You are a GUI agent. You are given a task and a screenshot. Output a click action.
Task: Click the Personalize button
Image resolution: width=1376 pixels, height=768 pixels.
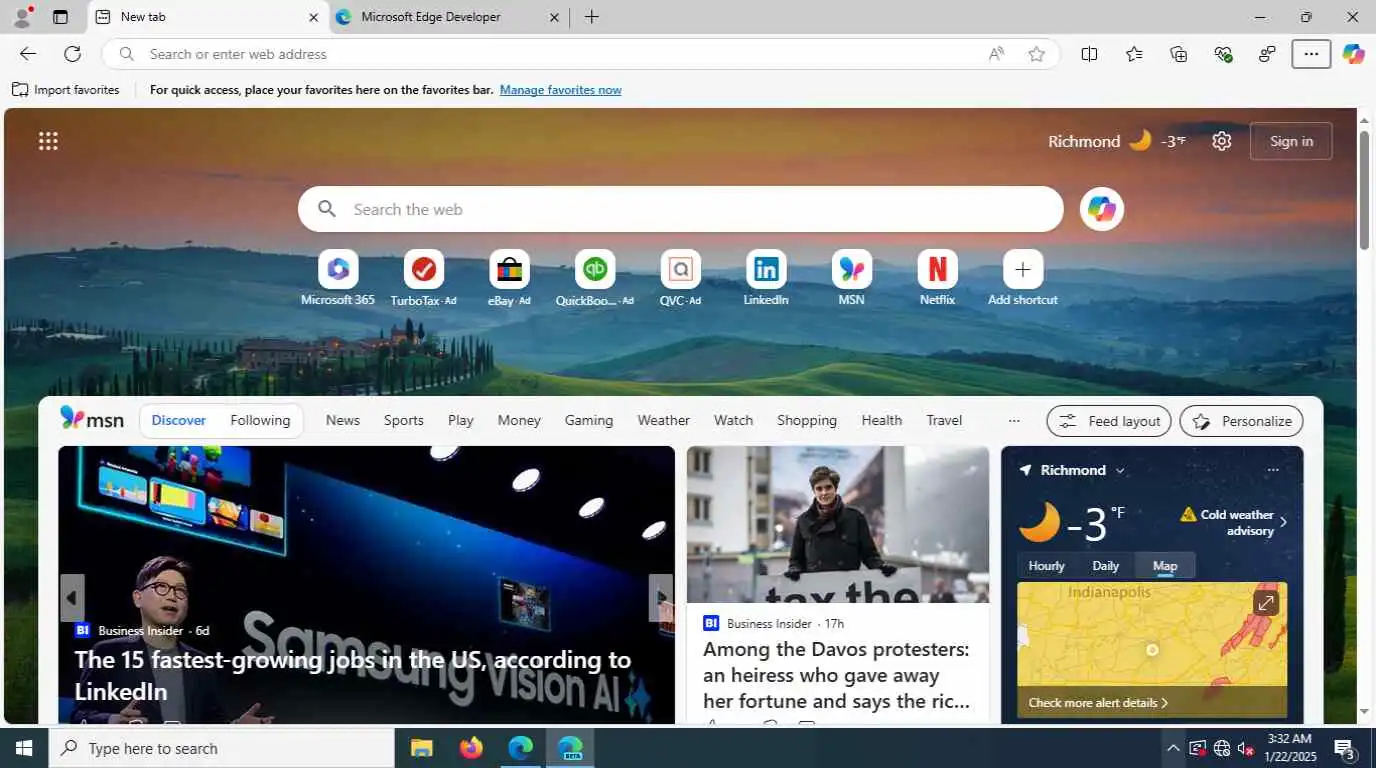coord(1241,421)
